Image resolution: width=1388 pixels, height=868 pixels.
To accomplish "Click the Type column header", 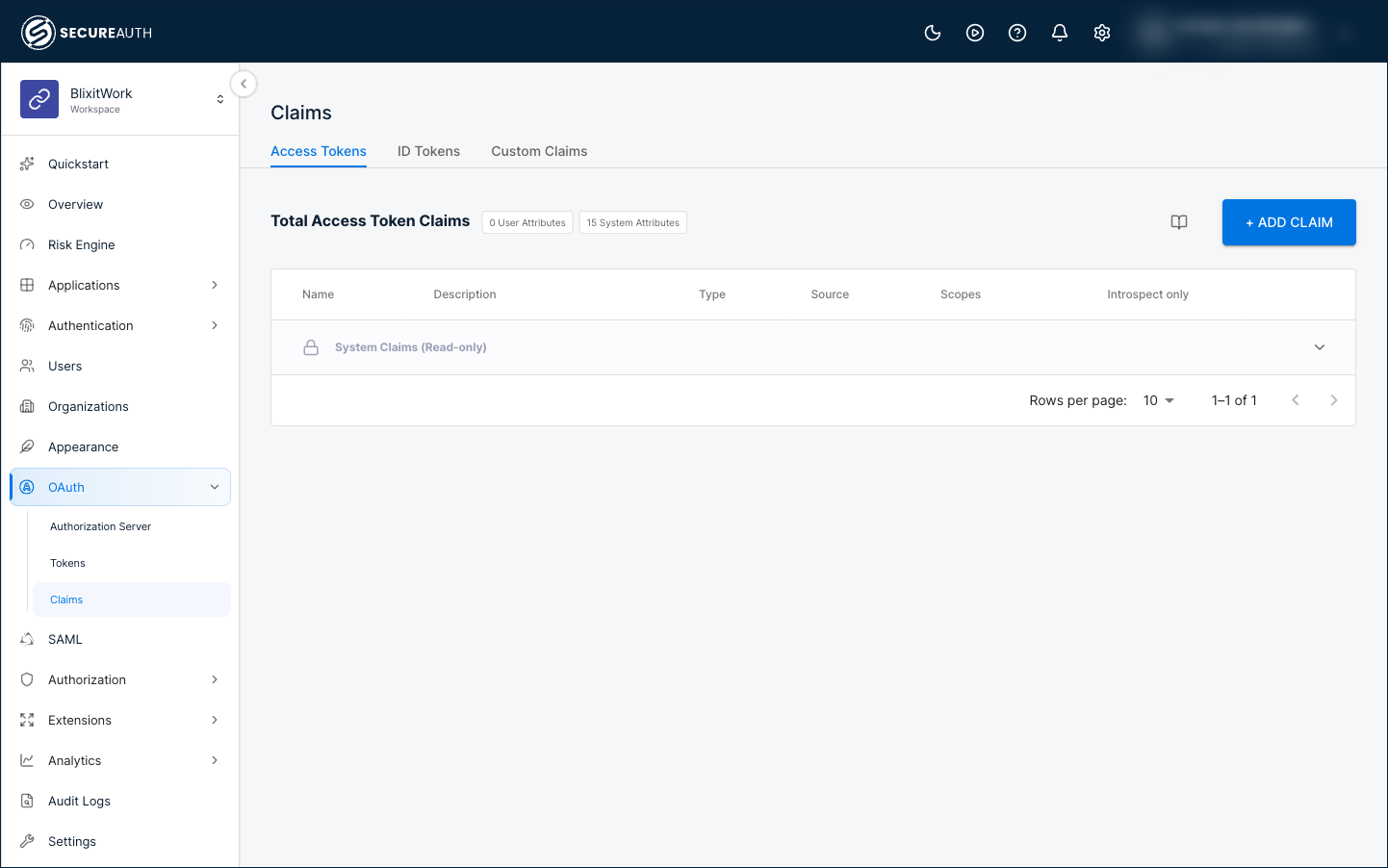I will (x=712, y=294).
